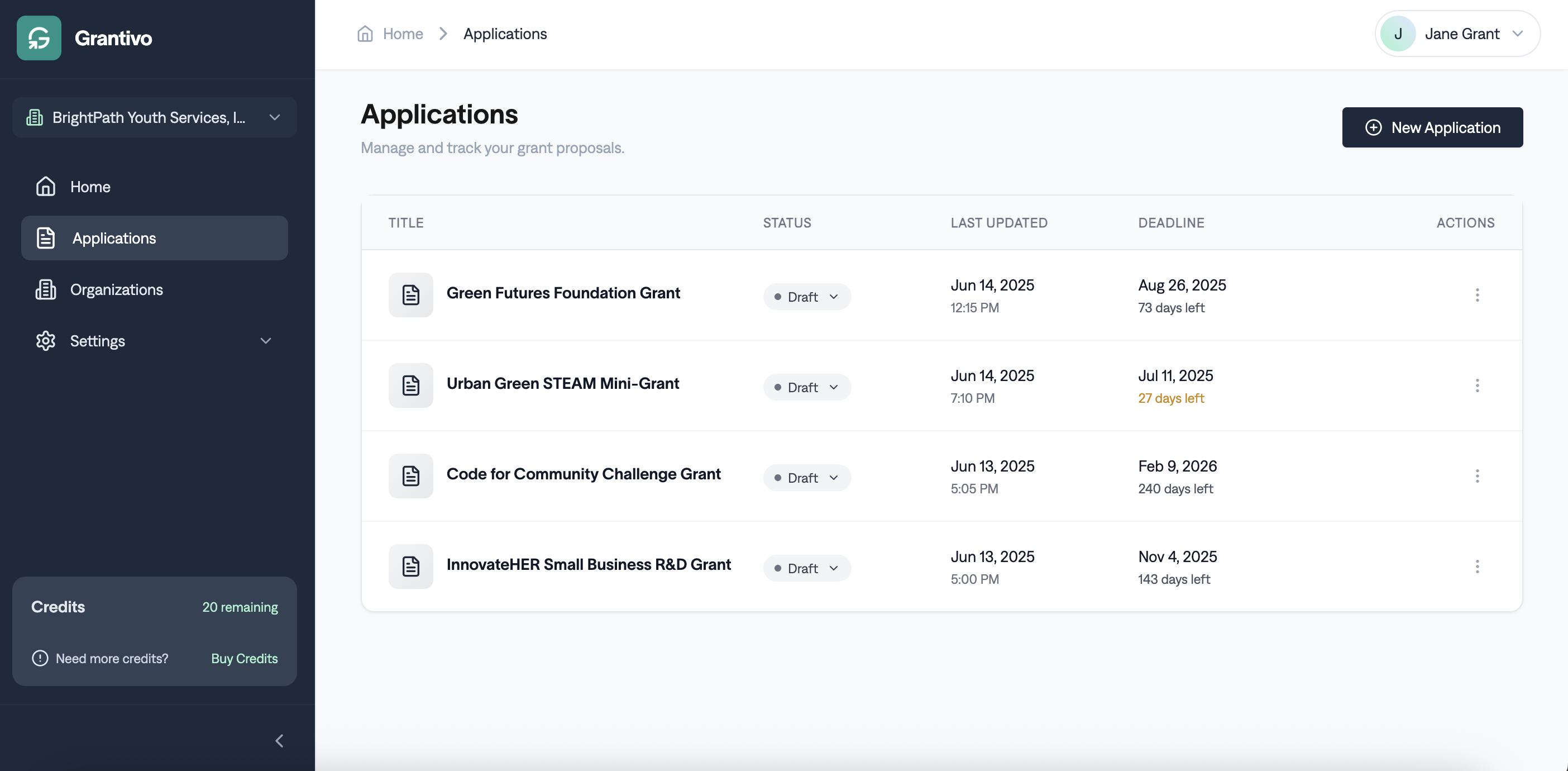Open the actions menu for InnovateHER Small Business R&D Grant
1568x771 pixels.
click(1478, 567)
